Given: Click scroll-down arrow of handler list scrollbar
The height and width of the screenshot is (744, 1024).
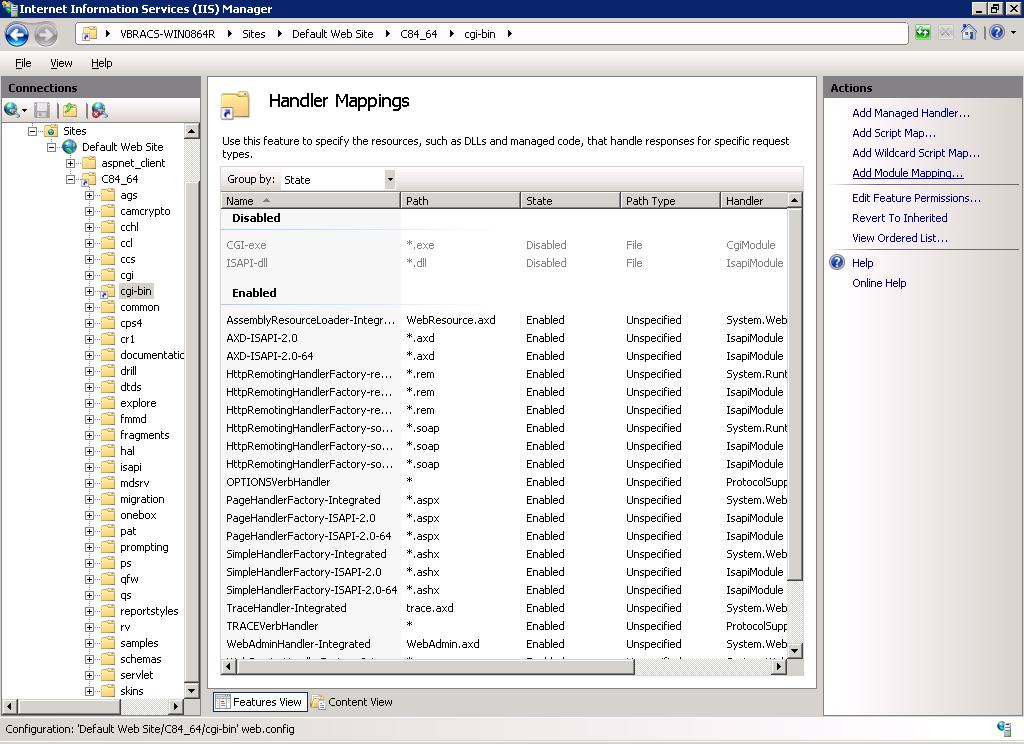Looking at the screenshot, I should coord(794,651).
